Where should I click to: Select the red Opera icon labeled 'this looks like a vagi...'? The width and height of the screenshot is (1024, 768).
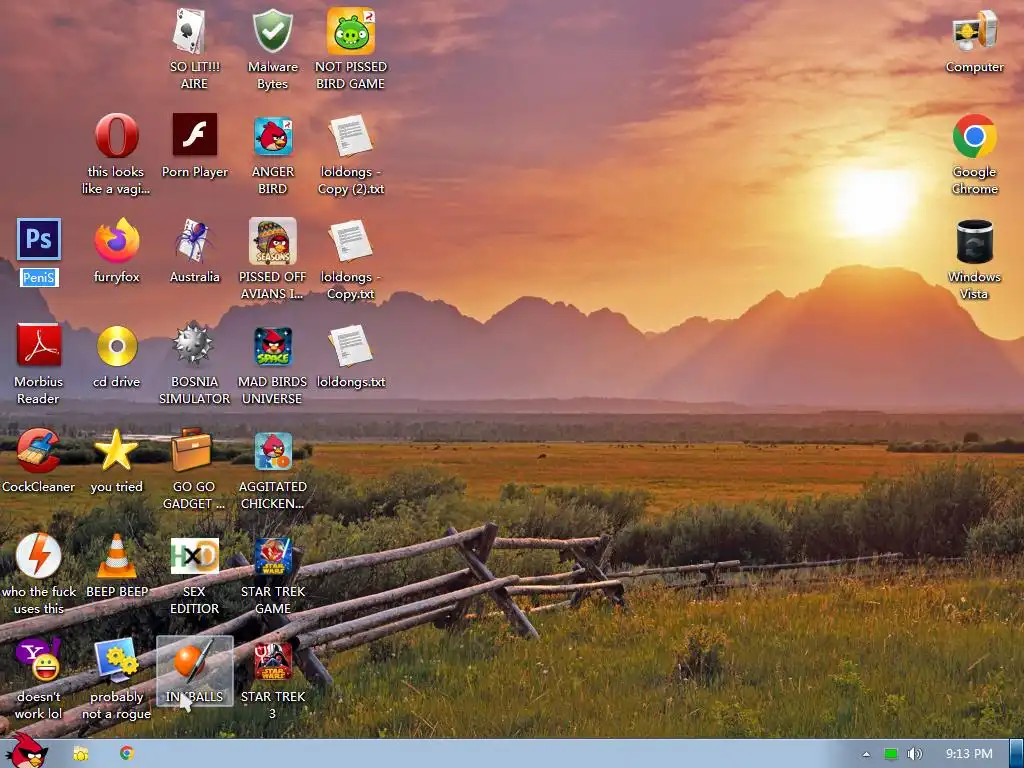116,136
